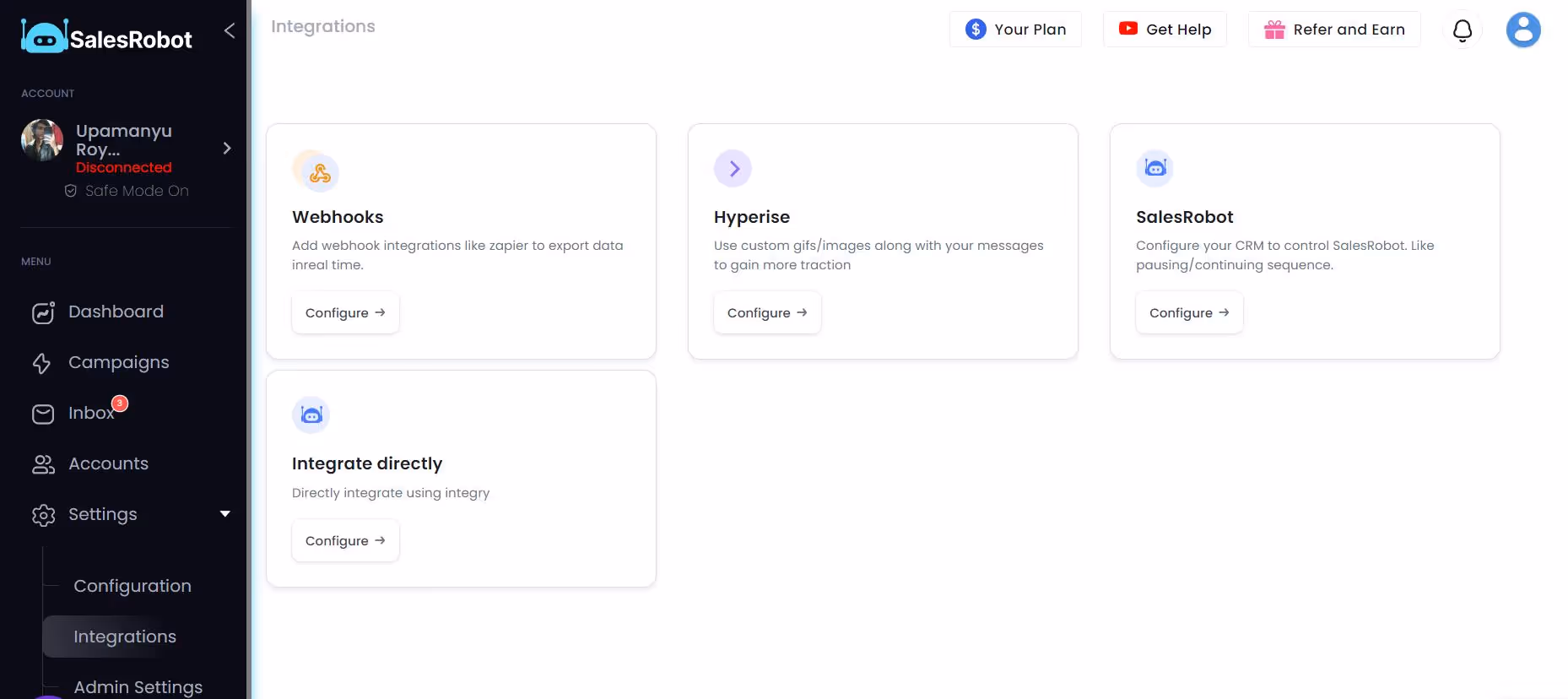Click the Safe Mode On shield icon

(71, 191)
